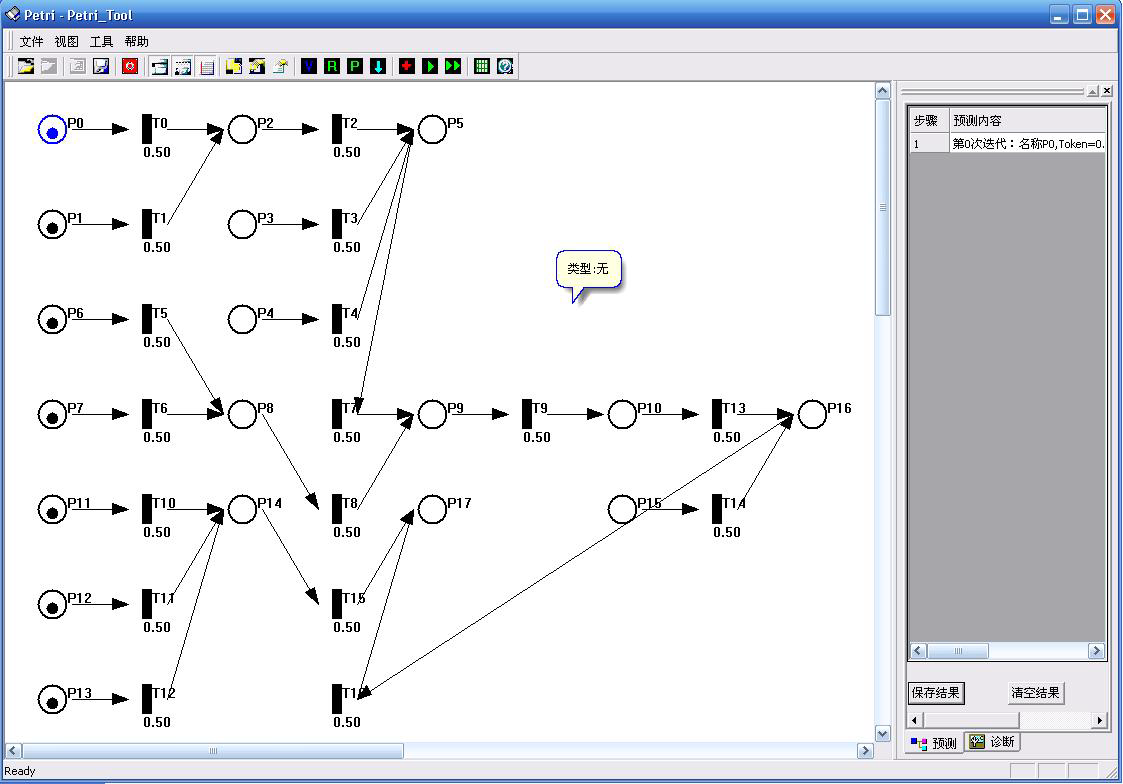Click the floppy disk save icon
The image size is (1123, 784).
tap(101, 66)
